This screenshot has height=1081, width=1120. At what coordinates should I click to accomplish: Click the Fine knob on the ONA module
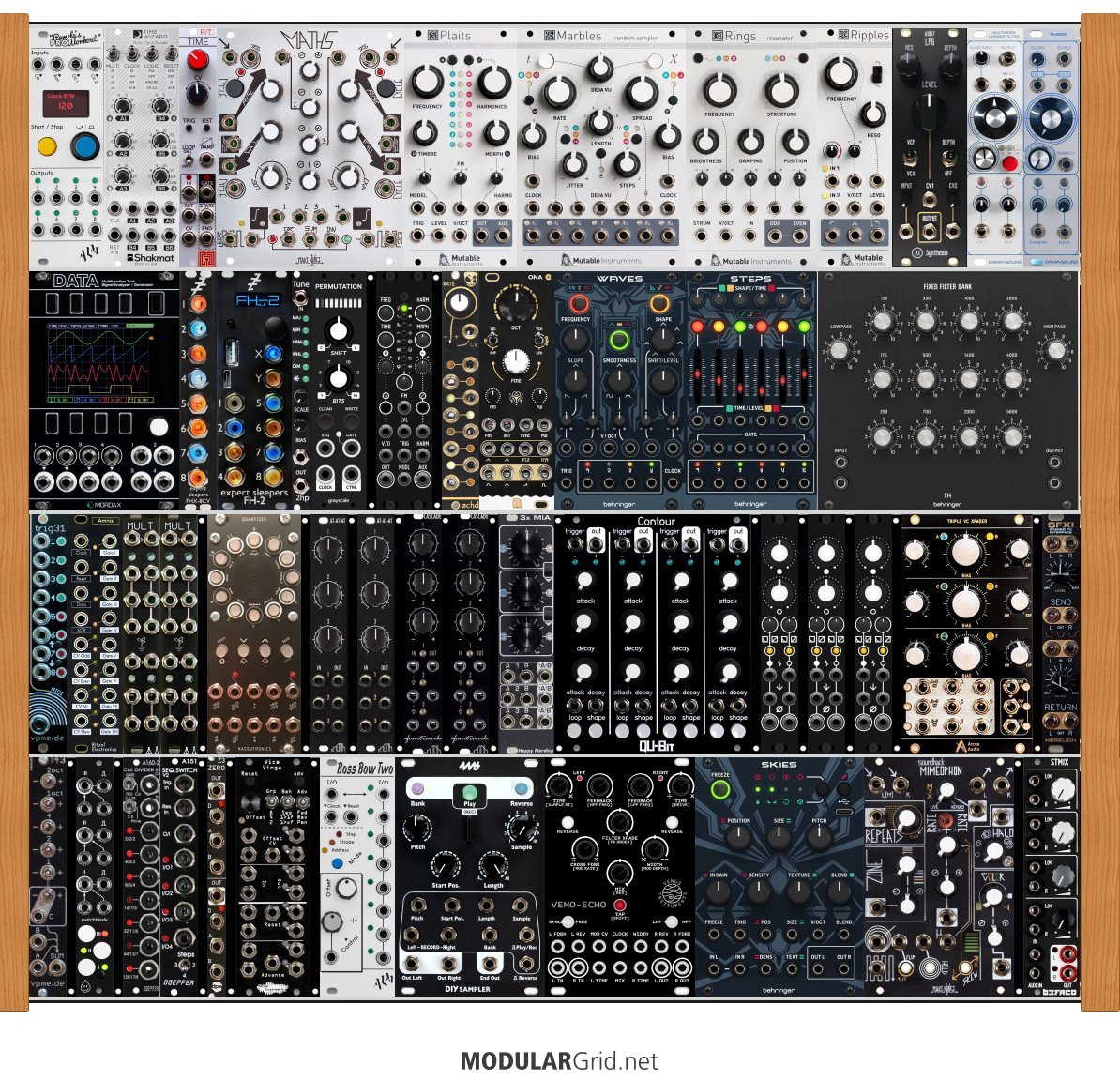pyautogui.click(x=515, y=362)
